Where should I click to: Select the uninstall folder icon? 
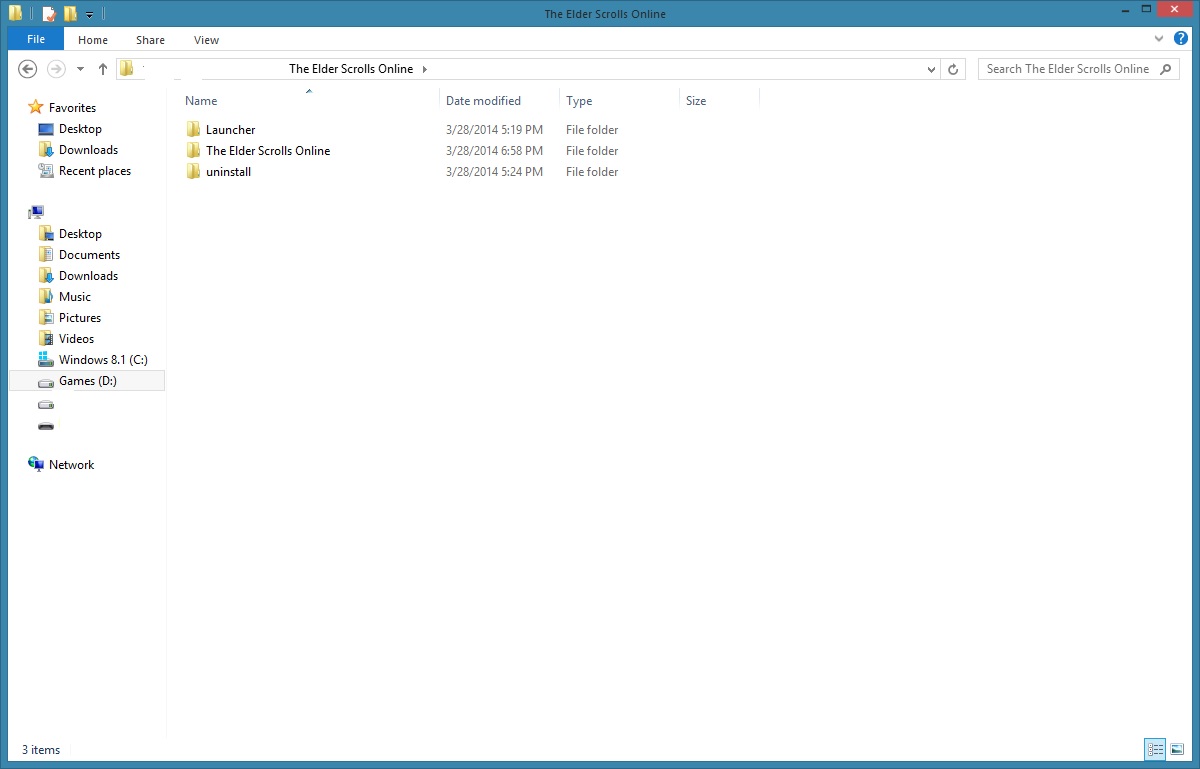click(194, 172)
